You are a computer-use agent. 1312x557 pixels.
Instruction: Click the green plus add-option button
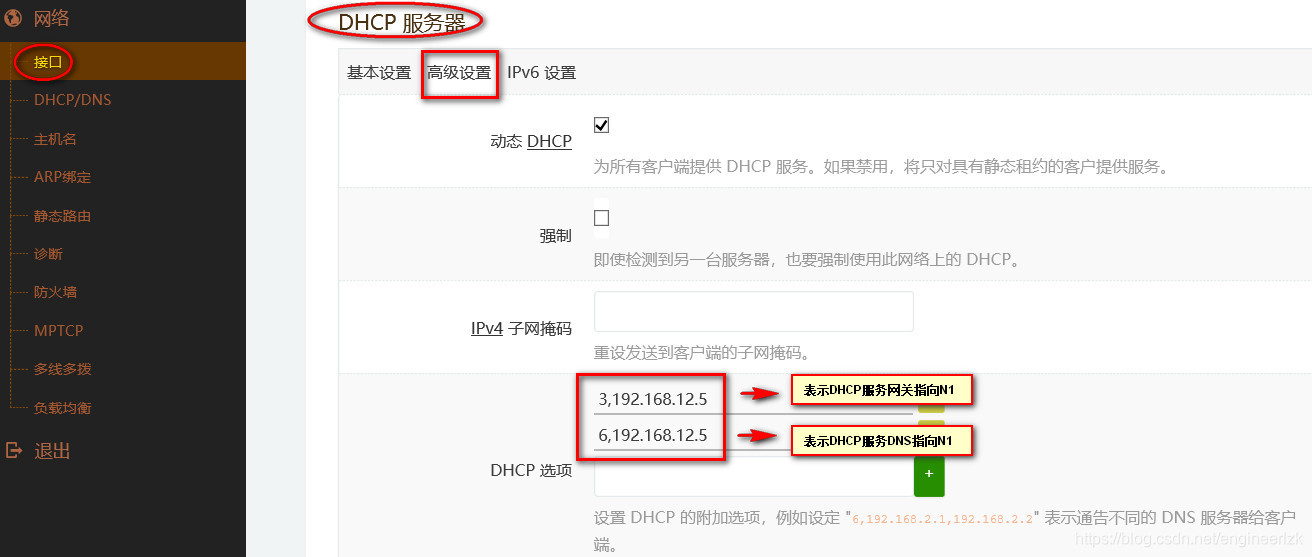click(x=929, y=474)
